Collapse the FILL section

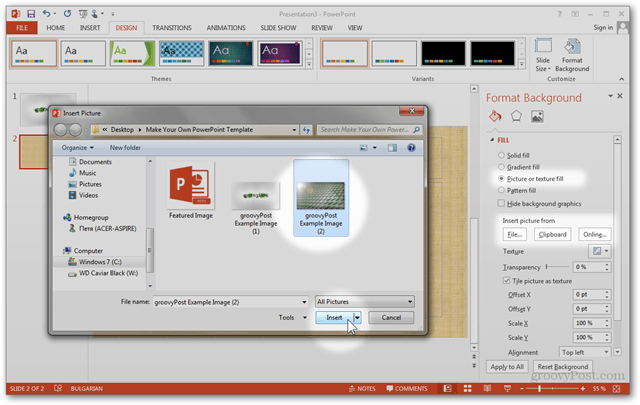point(492,140)
